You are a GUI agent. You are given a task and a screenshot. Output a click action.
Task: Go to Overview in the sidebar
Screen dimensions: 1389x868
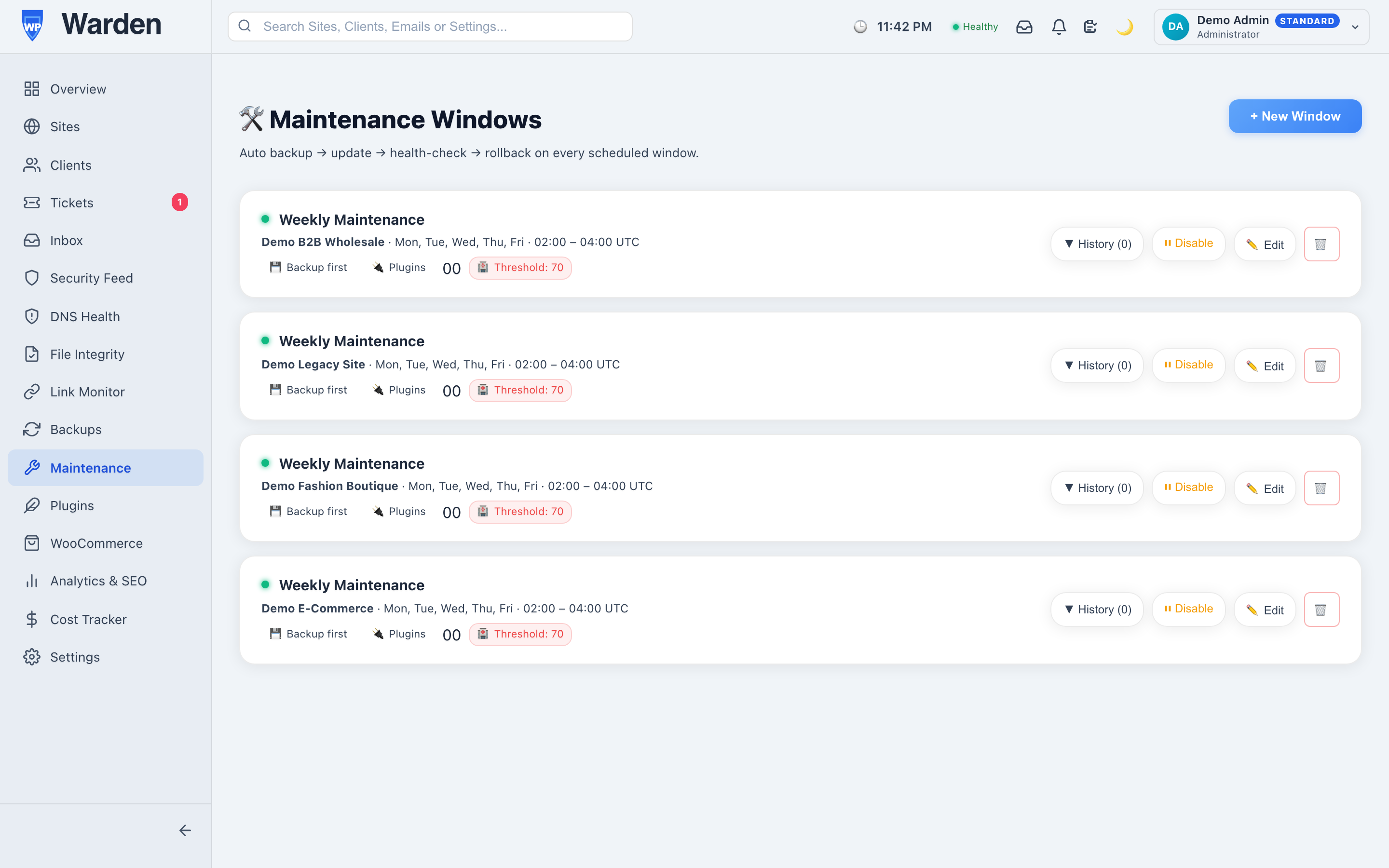pos(106,89)
